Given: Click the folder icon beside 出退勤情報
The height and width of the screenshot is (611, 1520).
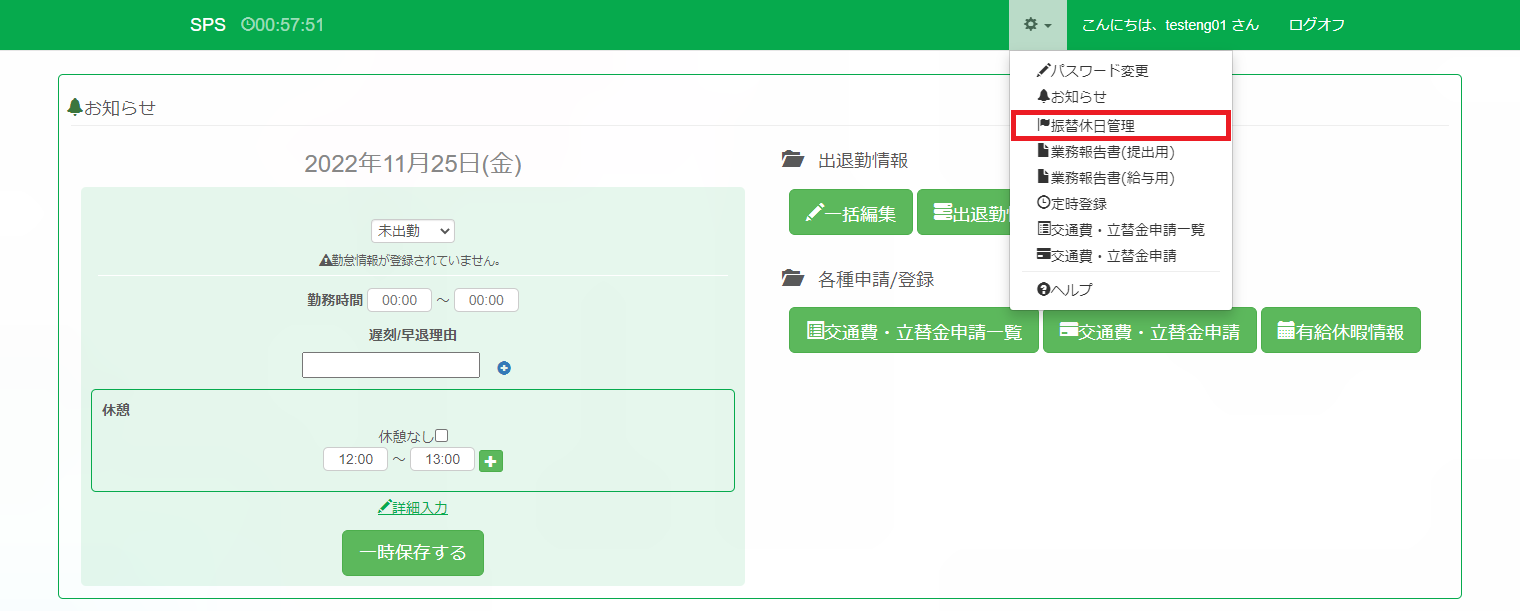Looking at the screenshot, I should tap(793, 160).
